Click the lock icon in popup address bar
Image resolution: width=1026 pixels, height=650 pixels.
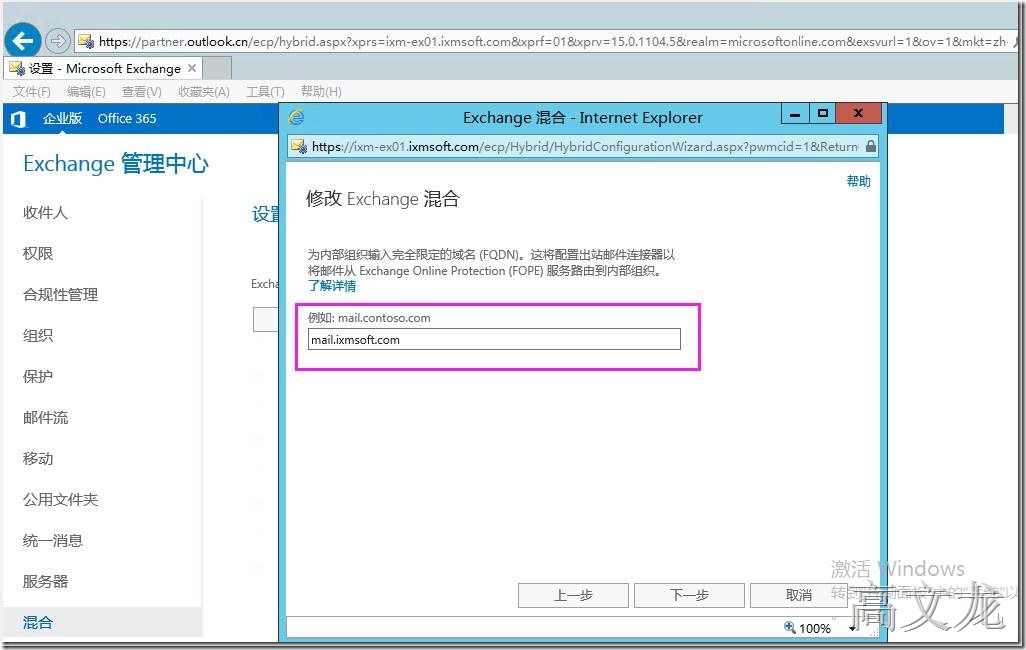(x=870, y=146)
